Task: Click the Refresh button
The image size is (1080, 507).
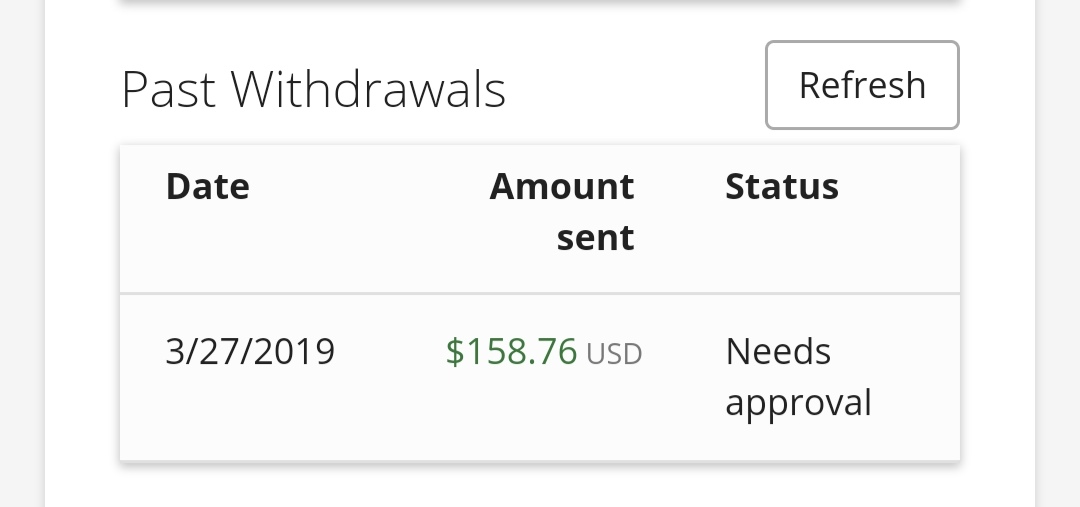Action: pyautogui.click(x=862, y=85)
